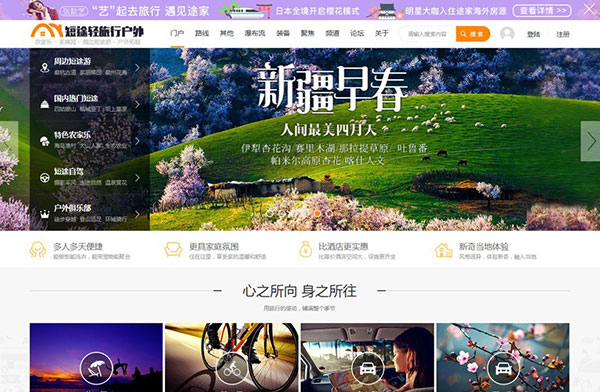This screenshot has height=392, width=600.
Task: Click the orange 搜索 search button
Action: (473, 34)
